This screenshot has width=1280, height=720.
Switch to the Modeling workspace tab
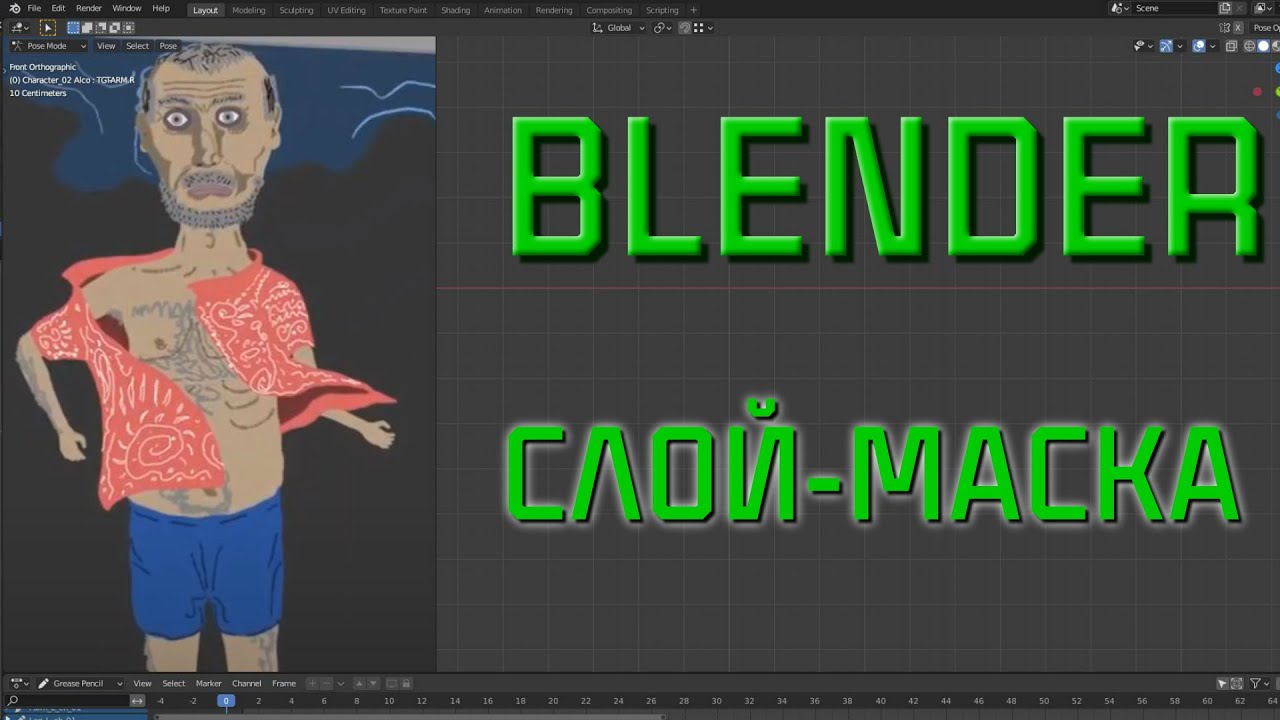pos(249,10)
